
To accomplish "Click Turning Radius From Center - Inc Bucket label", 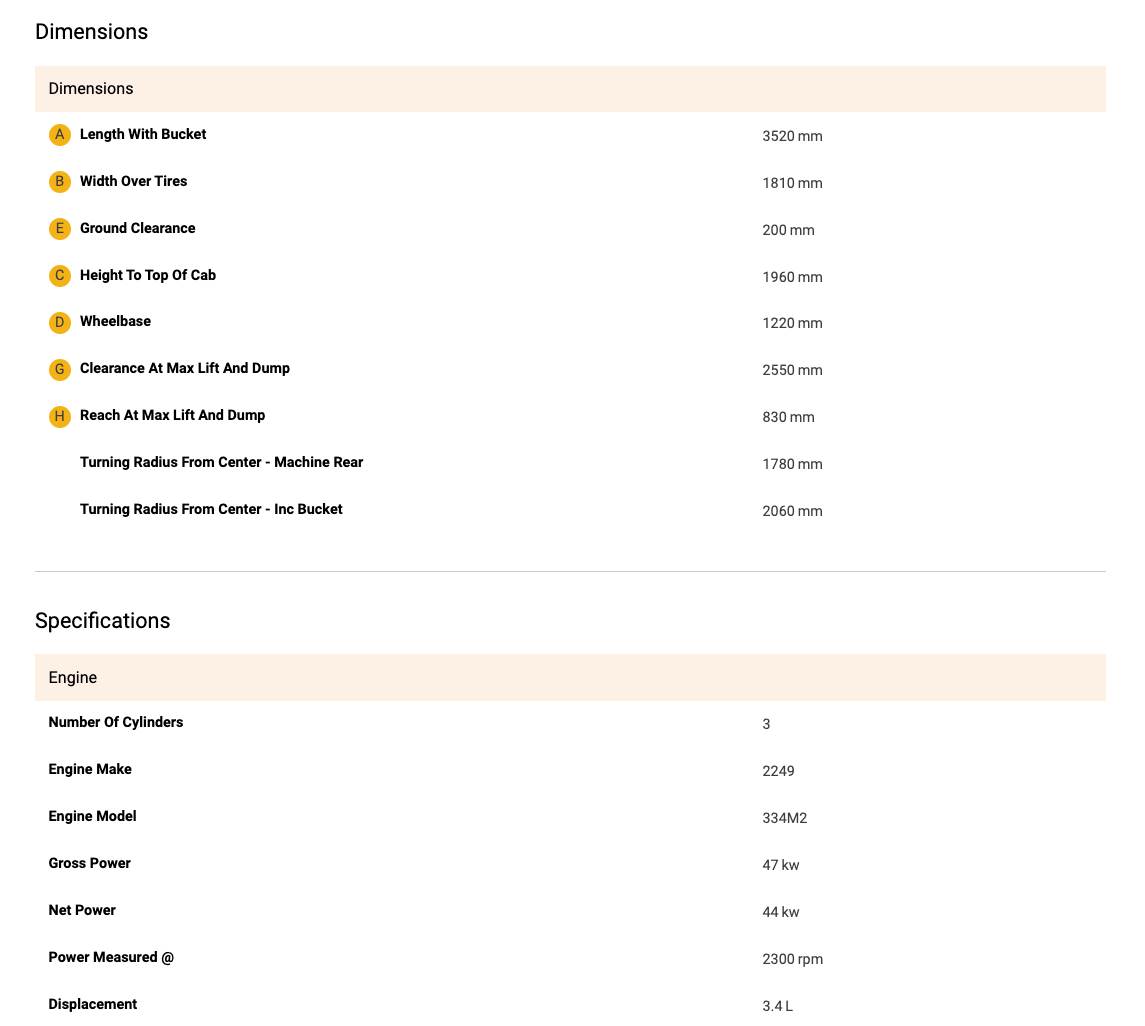I will pyautogui.click(x=211, y=509).
